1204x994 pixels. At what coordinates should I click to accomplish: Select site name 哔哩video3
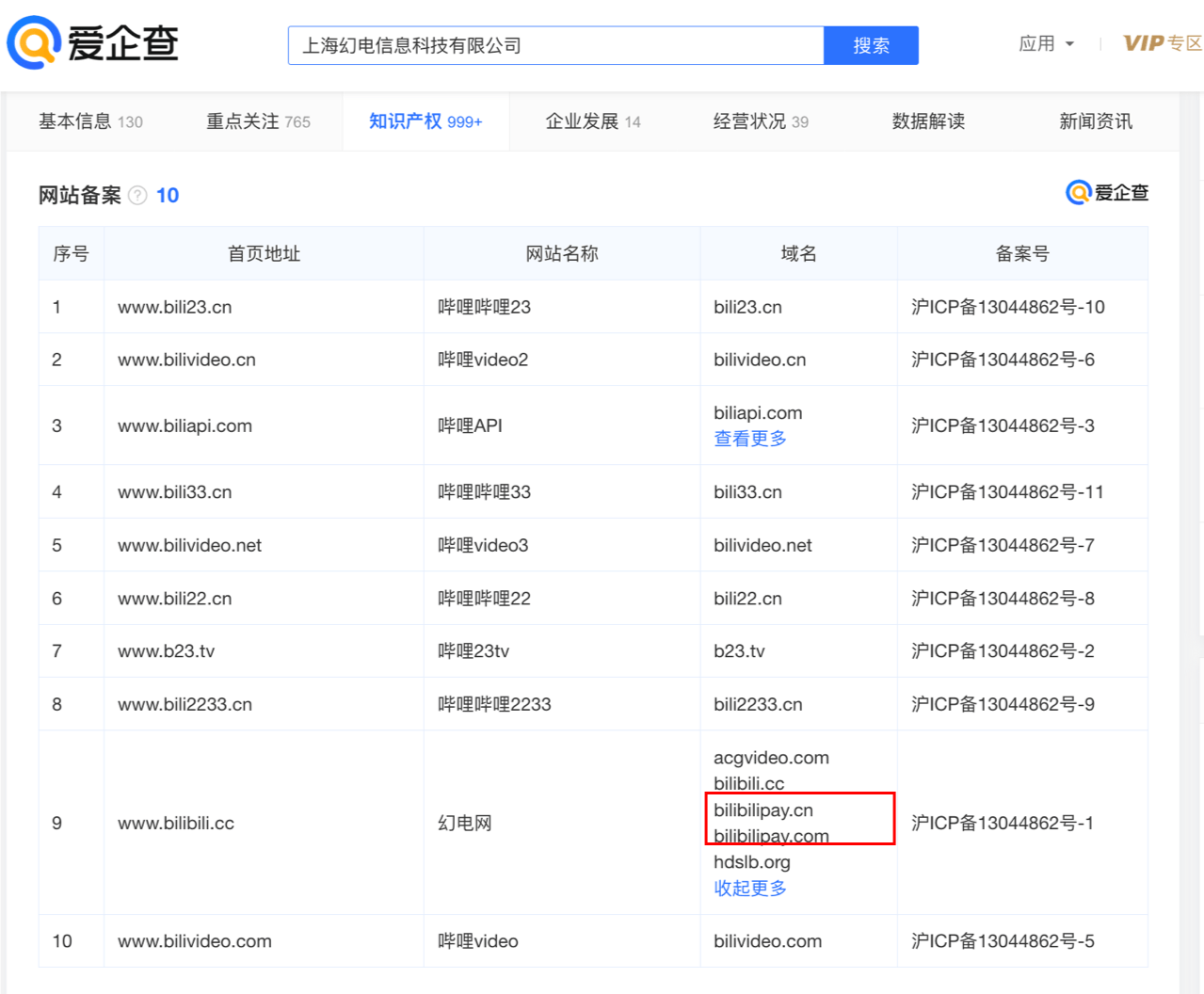(x=483, y=545)
